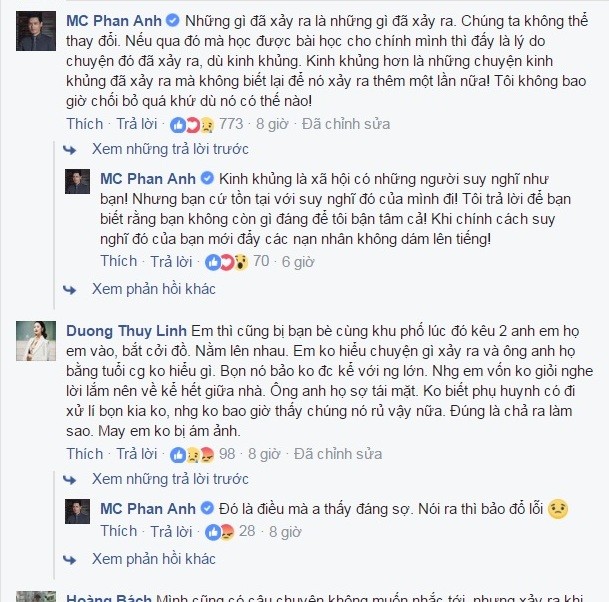Click verified badge in the 'Kinh khủng' reply
The height and width of the screenshot is (602, 609).
[207, 179]
